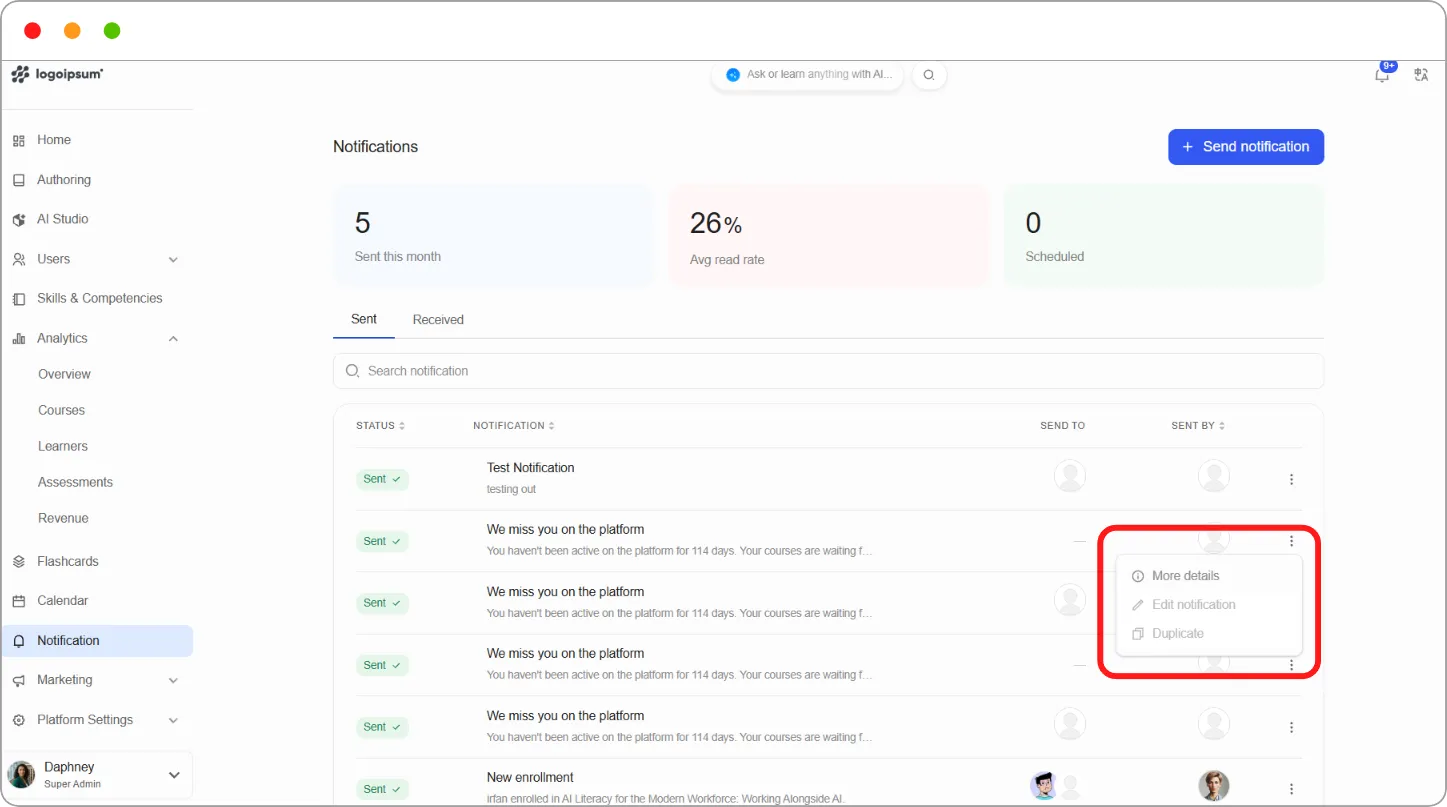
Task: Open Revenue under Analytics
Action: tap(63, 518)
